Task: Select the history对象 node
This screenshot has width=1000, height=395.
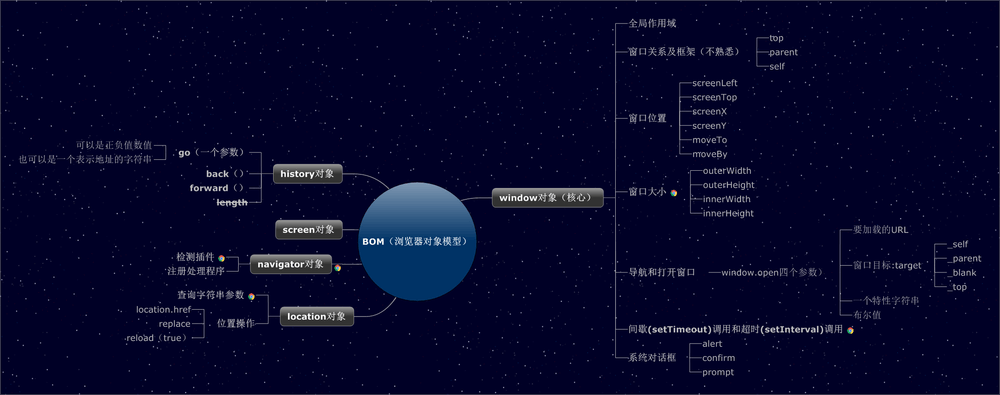Action: [308, 174]
